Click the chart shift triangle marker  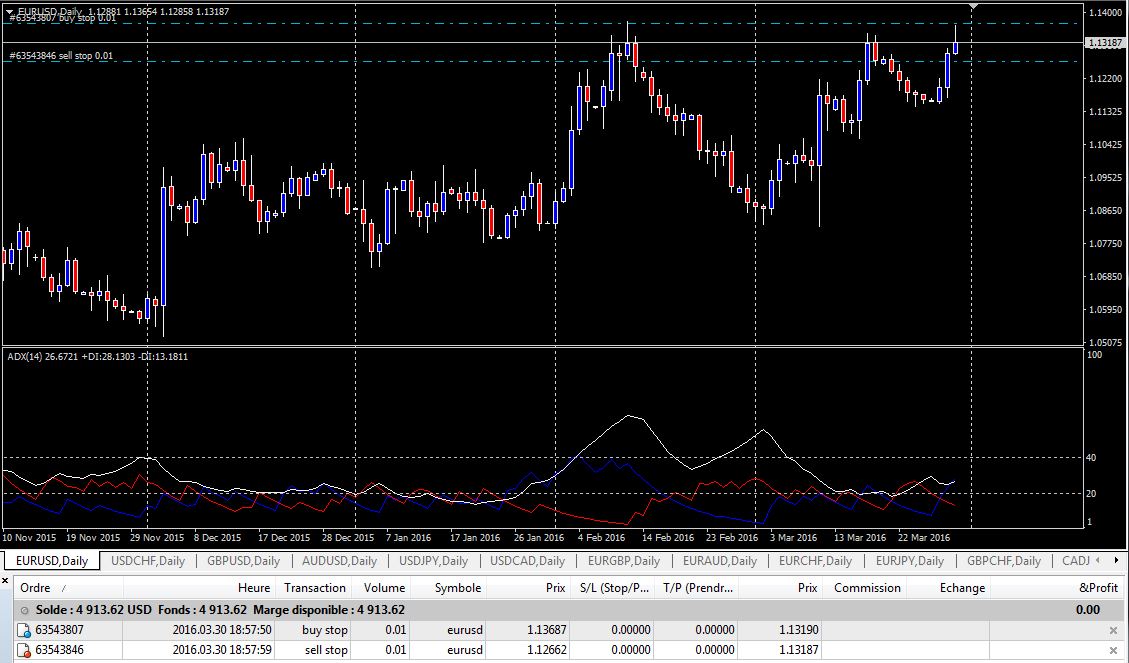click(x=975, y=7)
